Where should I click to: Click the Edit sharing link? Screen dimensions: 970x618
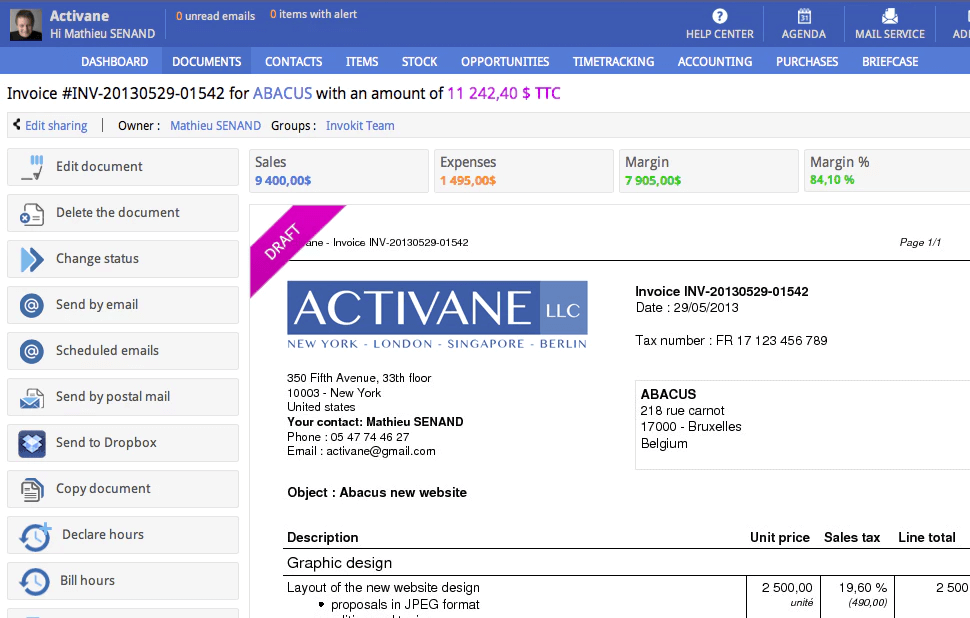point(56,126)
